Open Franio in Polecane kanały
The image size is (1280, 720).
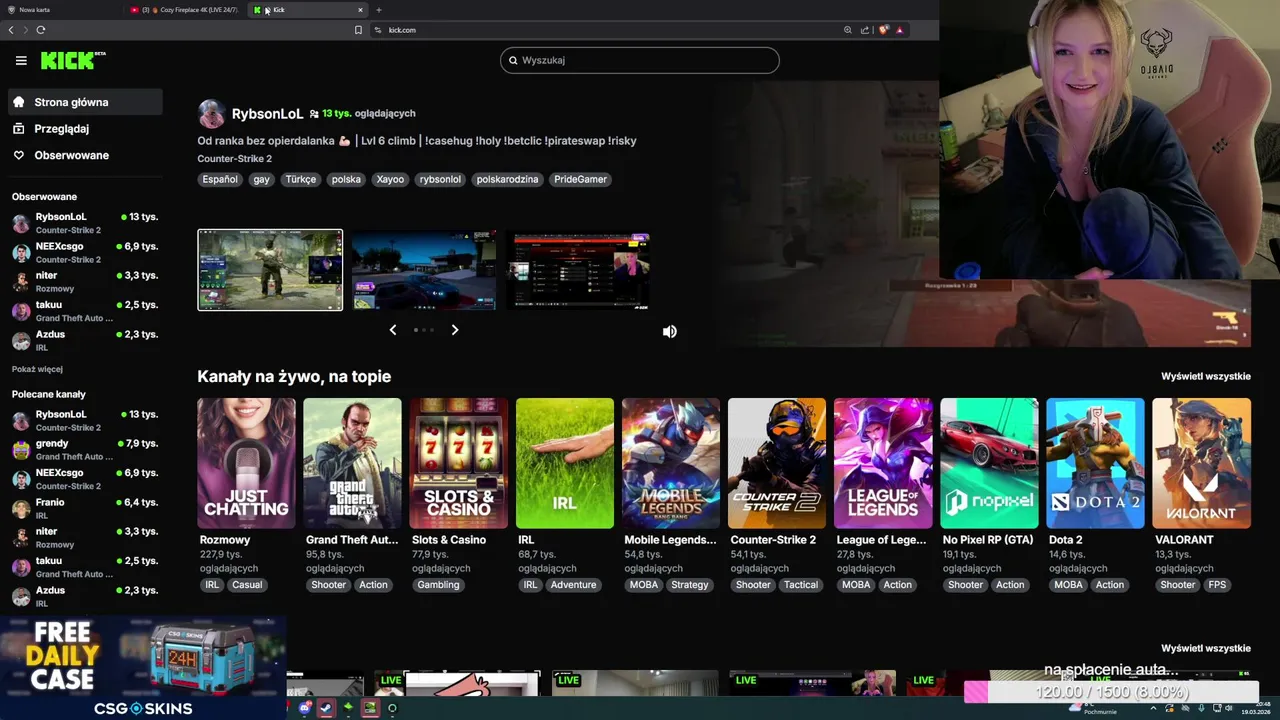click(85, 508)
